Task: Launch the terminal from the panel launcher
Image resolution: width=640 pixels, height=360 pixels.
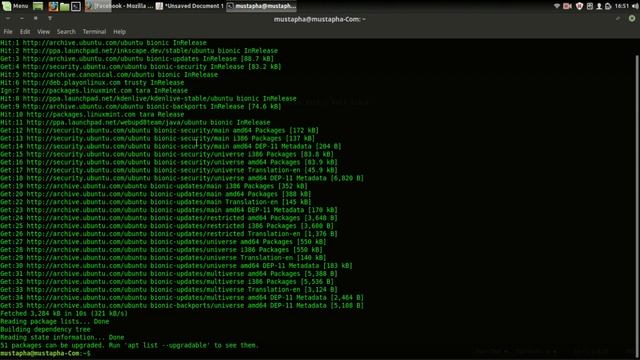Action: [x=76, y=7]
